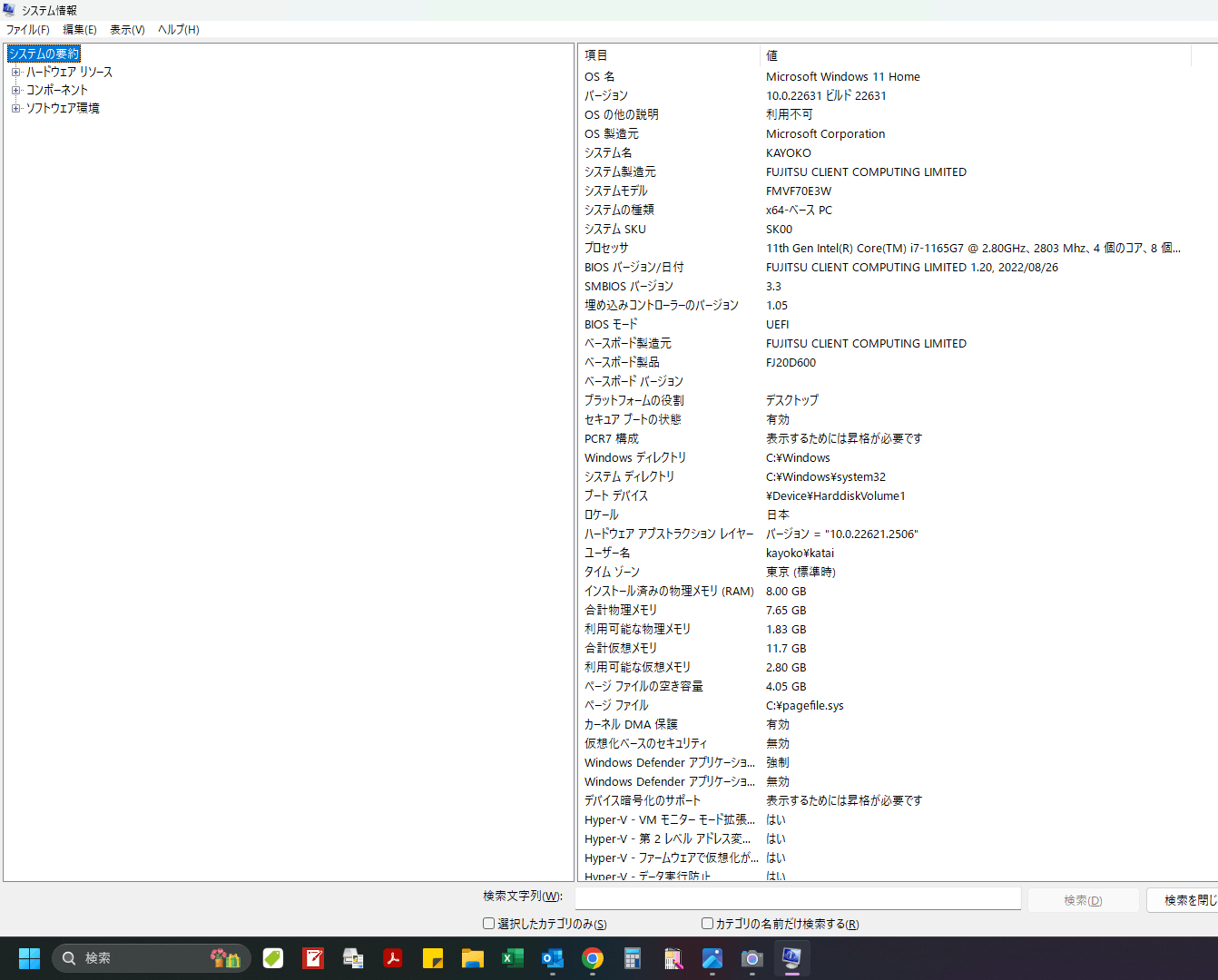
Task: Launch Excel from the taskbar
Action: tap(513, 958)
